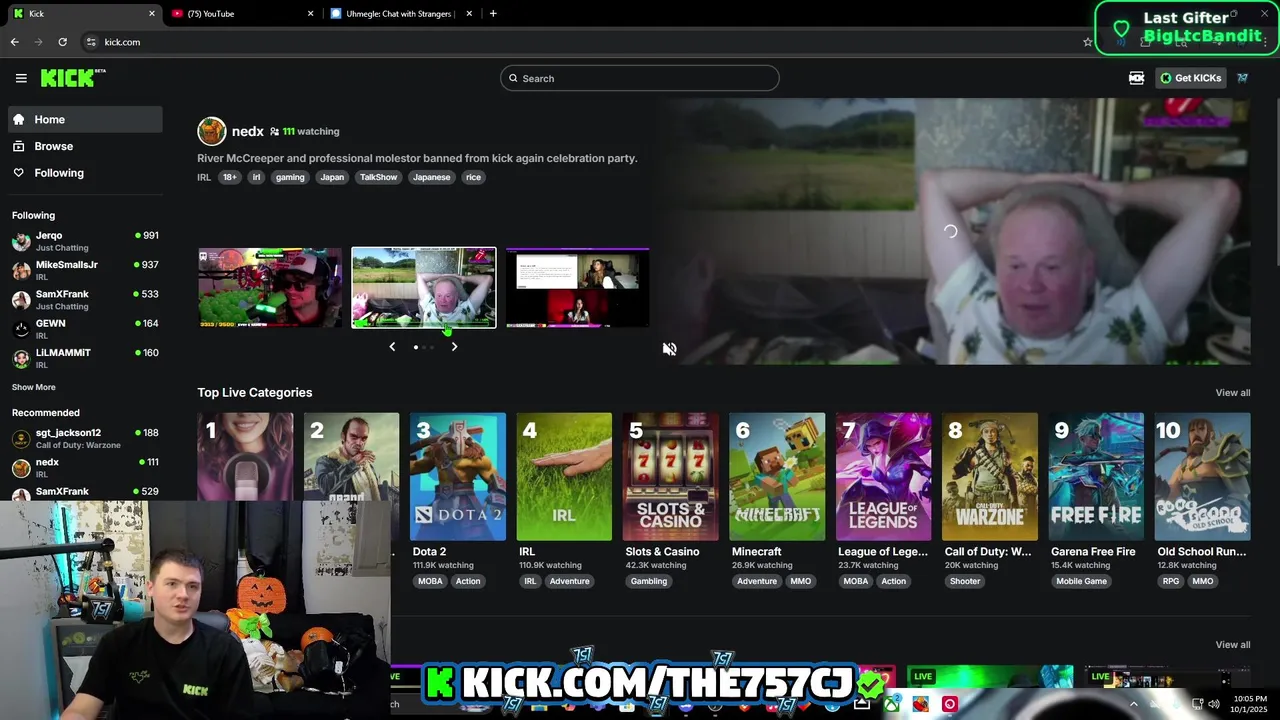Switch to the YouTube tab
1280x720 pixels.
pos(240,14)
